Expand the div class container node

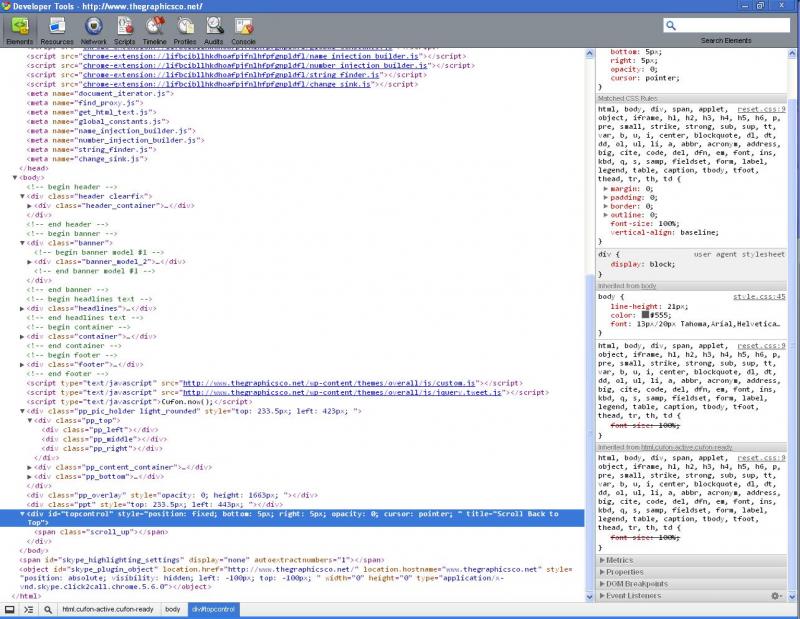pyautogui.click(x=22, y=337)
